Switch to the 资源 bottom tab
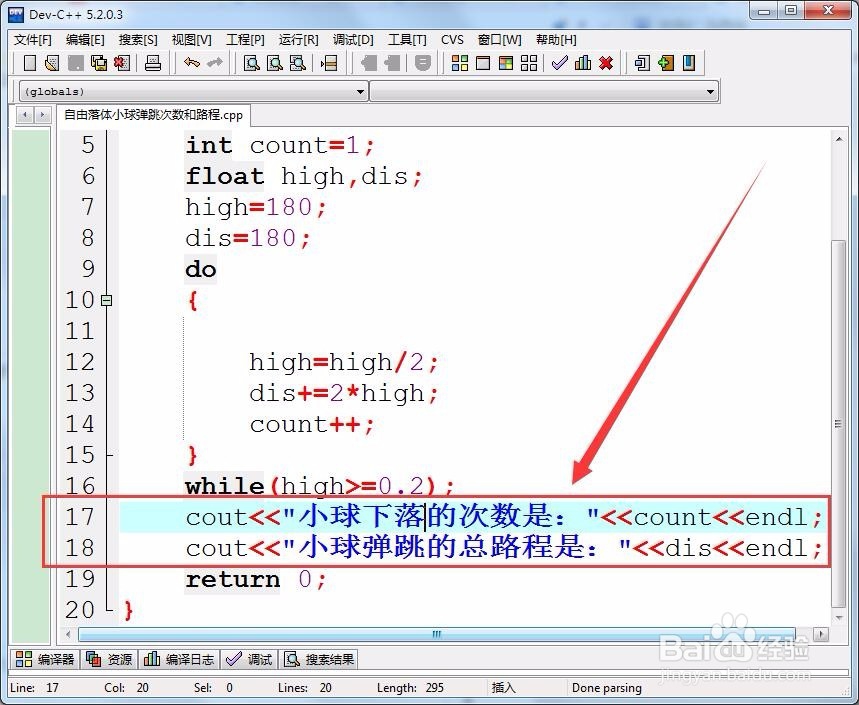Image resolution: width=859 pixels, height=705 pixels. pyautogui.click(x=110, y=659)
